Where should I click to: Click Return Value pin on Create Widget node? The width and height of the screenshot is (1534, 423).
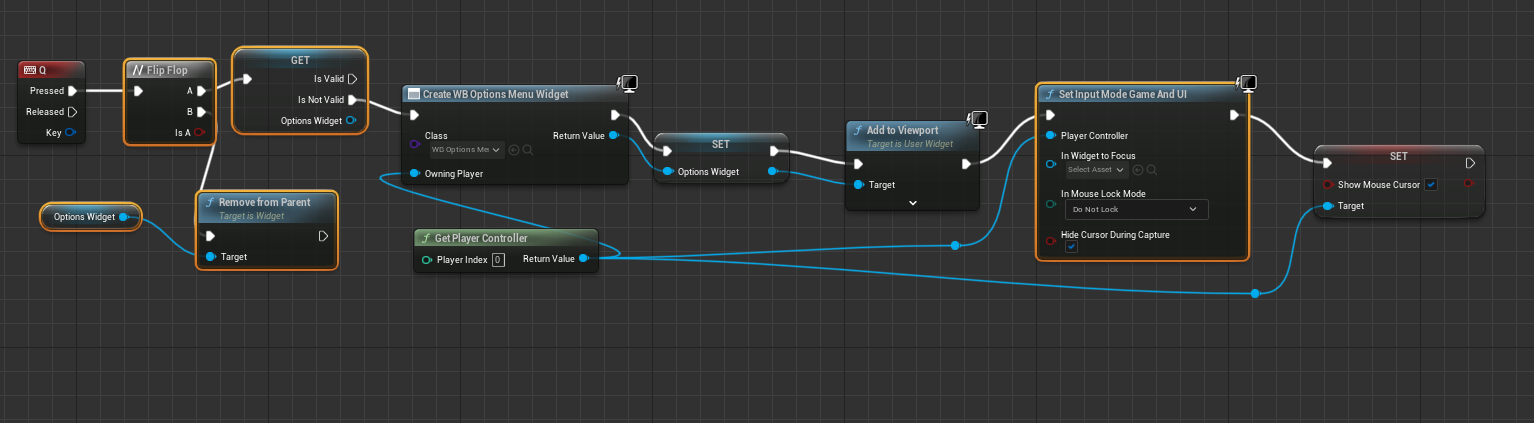coord(614,135)
